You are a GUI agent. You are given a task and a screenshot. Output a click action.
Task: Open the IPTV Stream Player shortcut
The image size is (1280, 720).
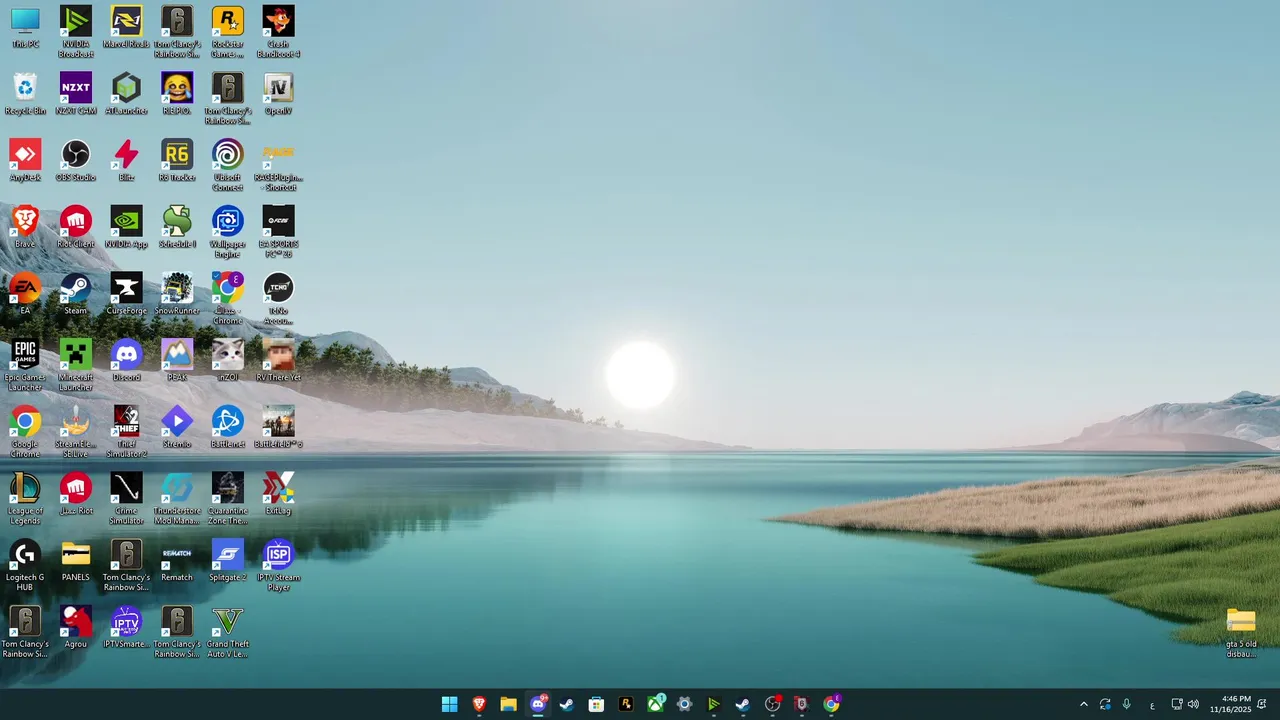point(278,565)
